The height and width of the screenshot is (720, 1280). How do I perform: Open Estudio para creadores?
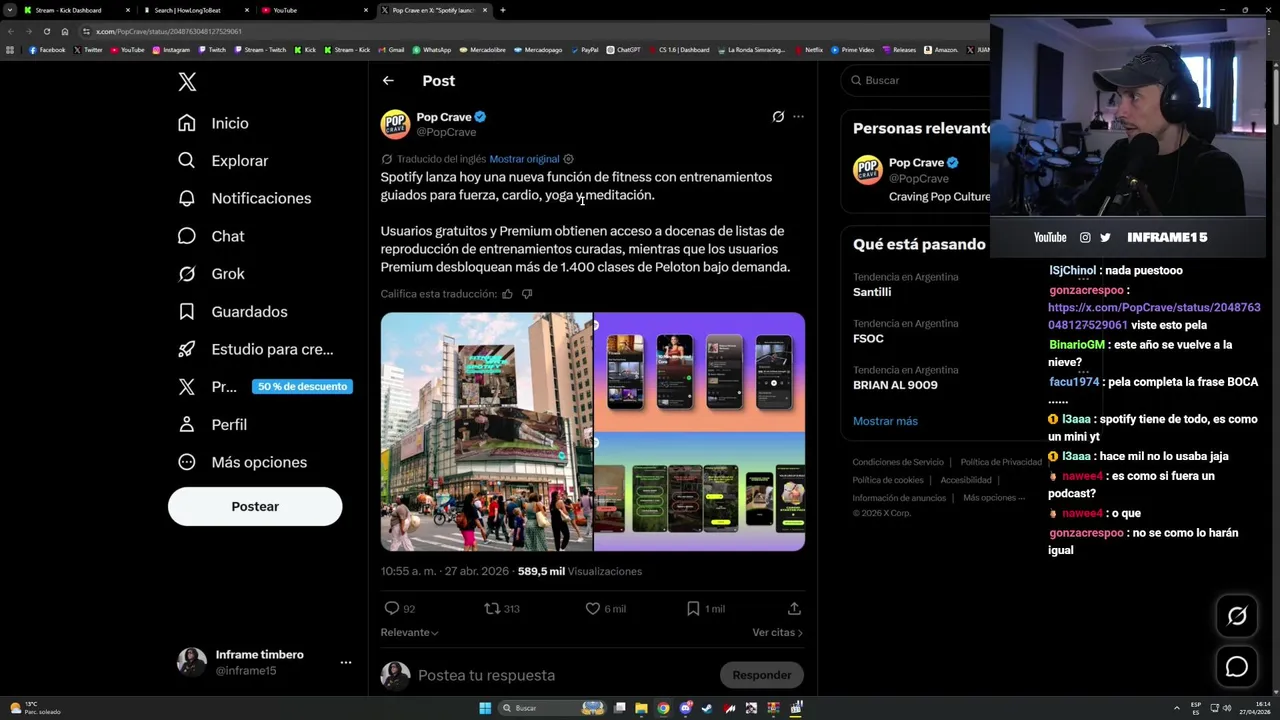[255, 349]
